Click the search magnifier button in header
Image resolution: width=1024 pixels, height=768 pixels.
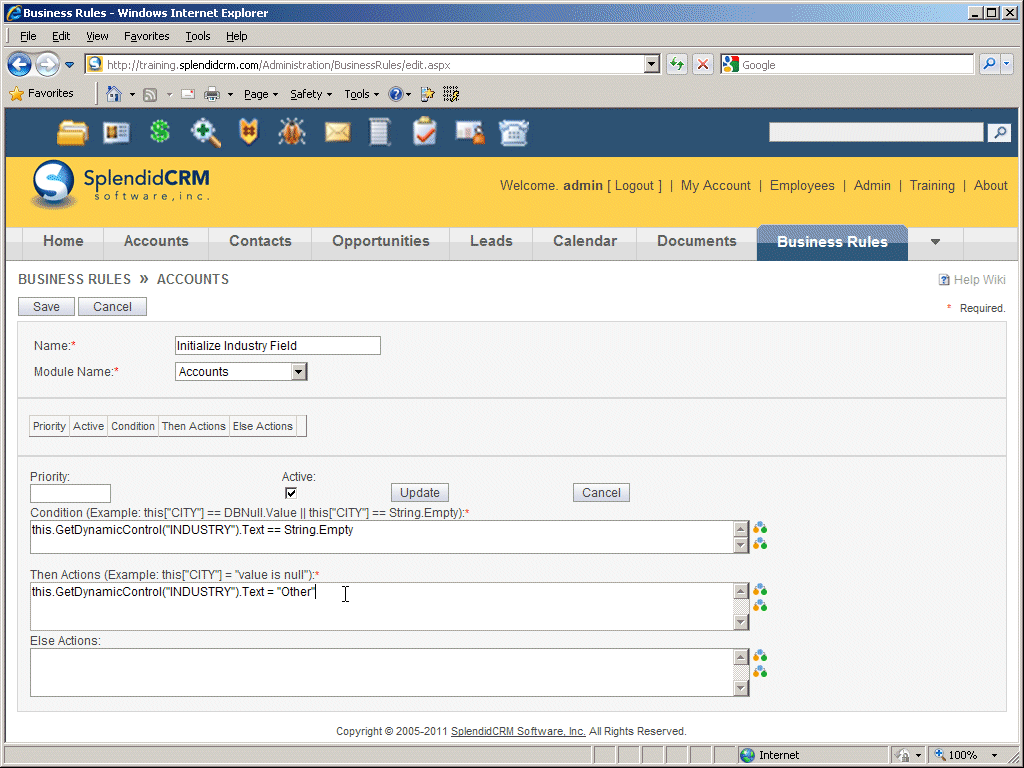pyautogui.click(x=998, y=133)
